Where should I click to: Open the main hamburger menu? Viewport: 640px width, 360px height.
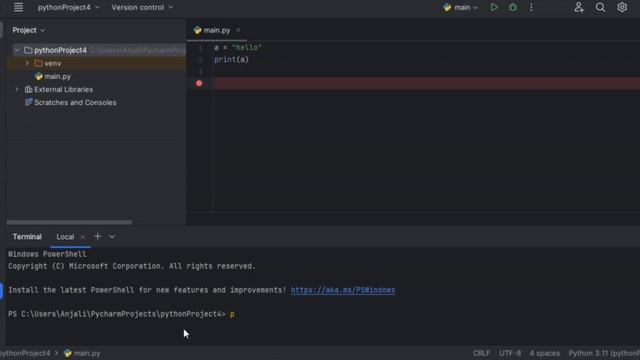point(18,7)
